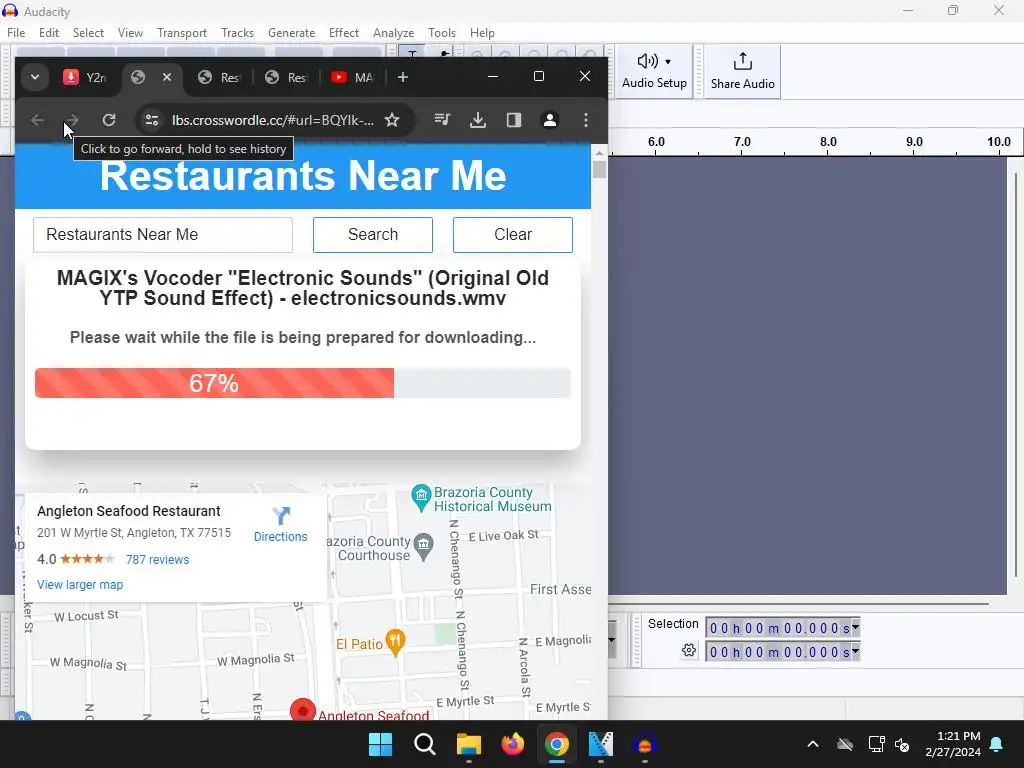This screenshot has height=768, width=1024.
Task: Open Chrome downloads icon
Action: 478,120
